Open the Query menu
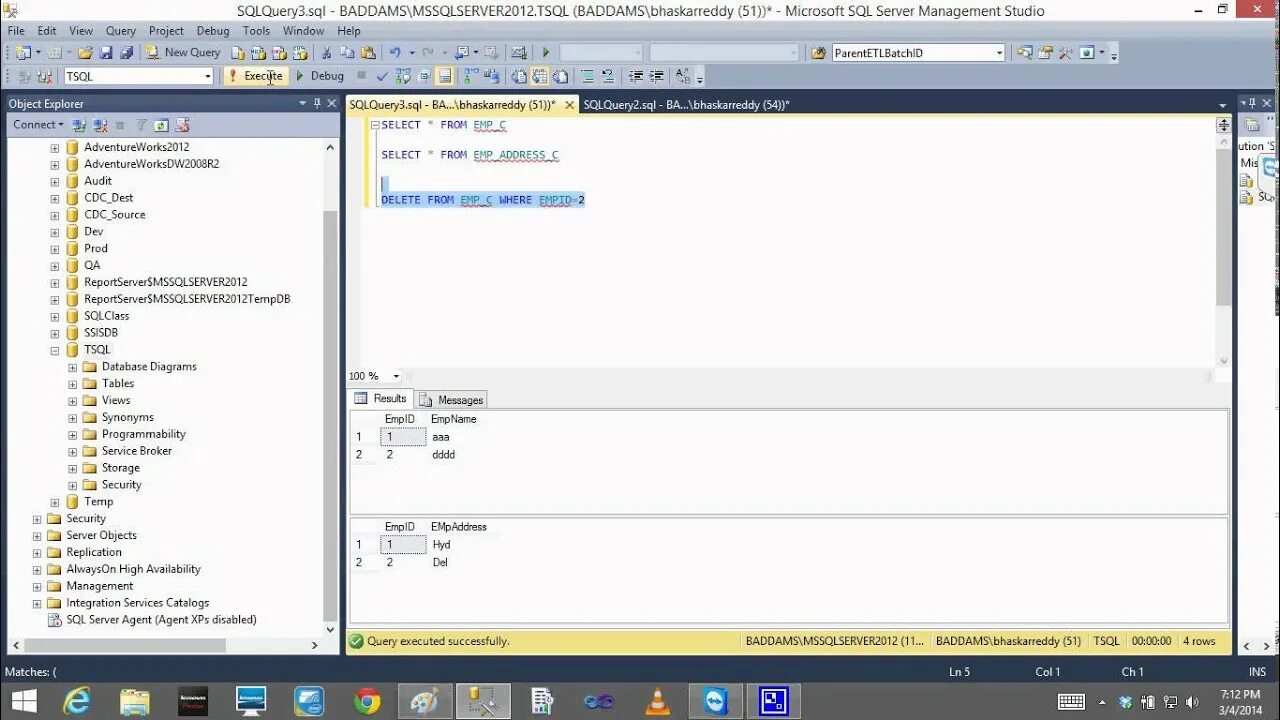The image size is (1280, 720). [120, 31]
